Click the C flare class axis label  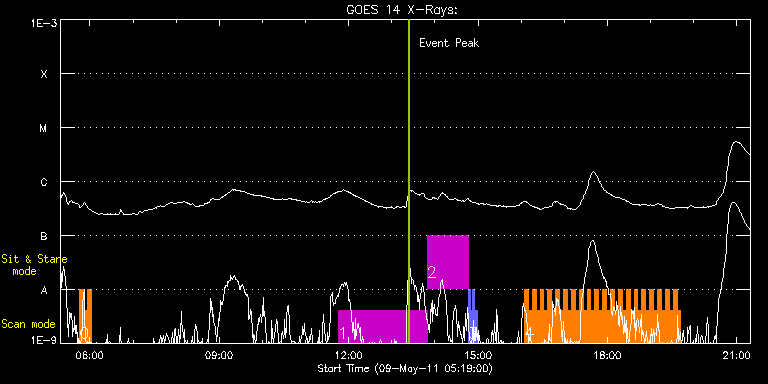(44, 182)
